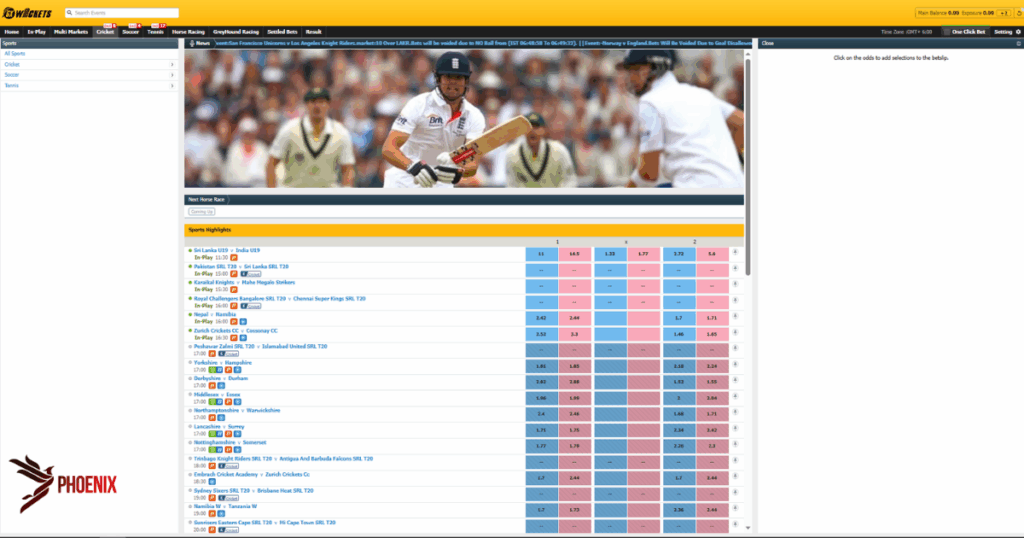1024x538 pixels.
Task: Pin the Yorkshire v Hampshire match
Action: click(x=735, y=364)
